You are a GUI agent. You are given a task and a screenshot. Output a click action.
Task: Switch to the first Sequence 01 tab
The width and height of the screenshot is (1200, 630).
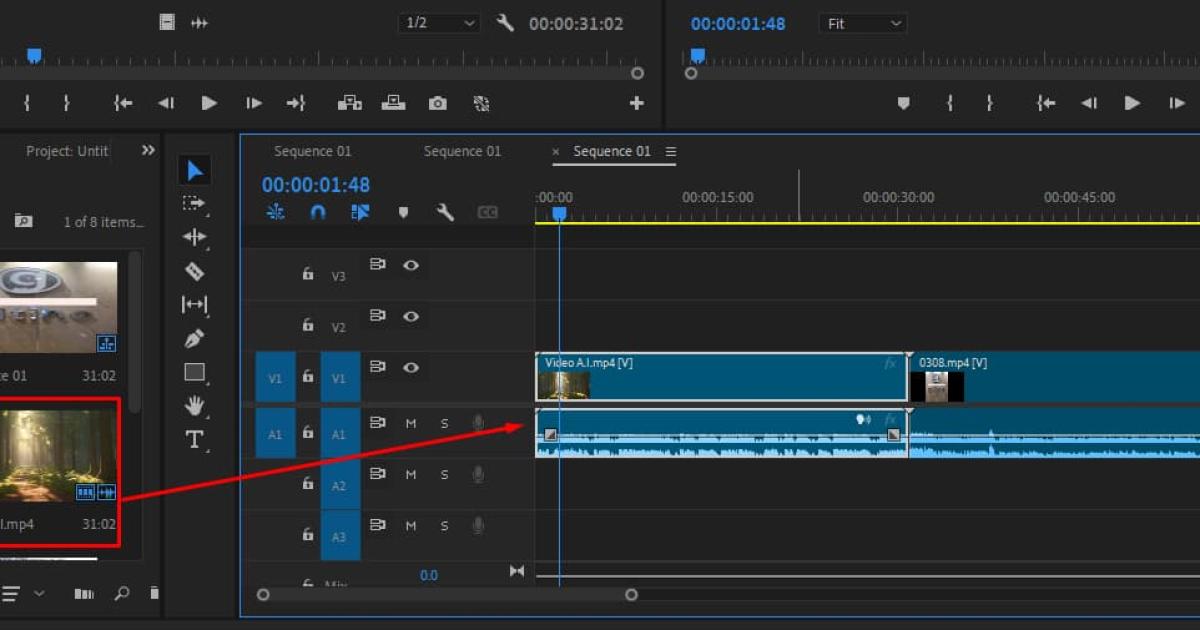[312, 152]
